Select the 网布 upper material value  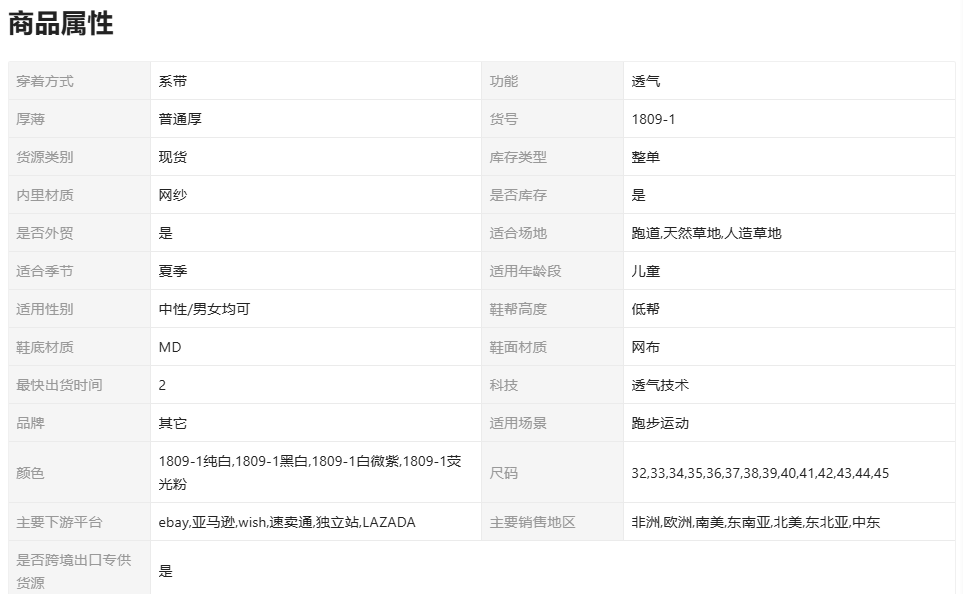646,347
